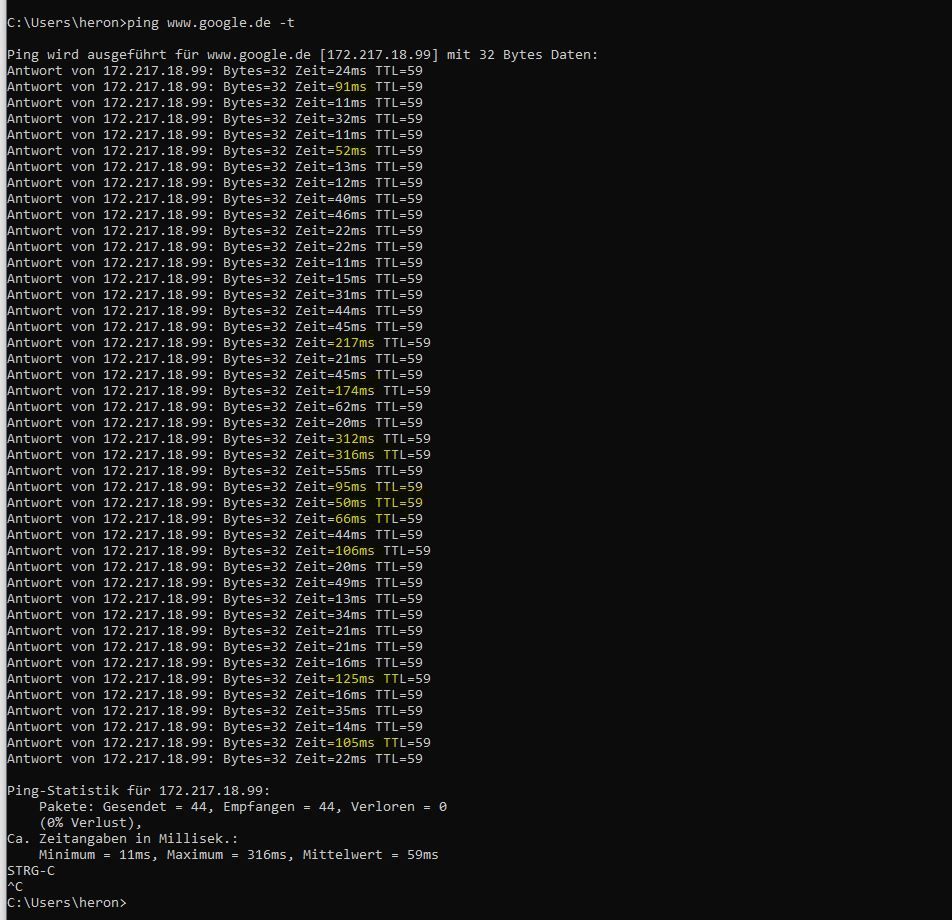Click the Zeit=62ms reply line
The height and width of the screenshot is (920, 952).
[x=215, y=407]
